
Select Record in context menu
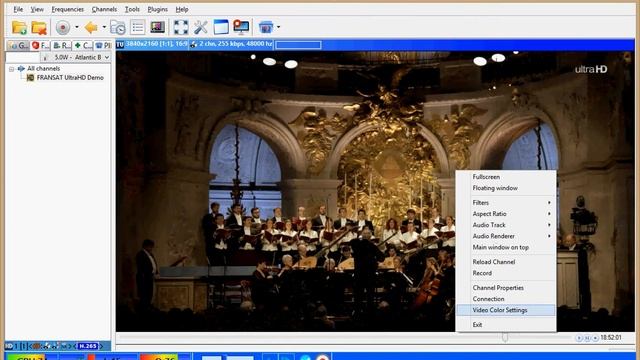(506, 273)
